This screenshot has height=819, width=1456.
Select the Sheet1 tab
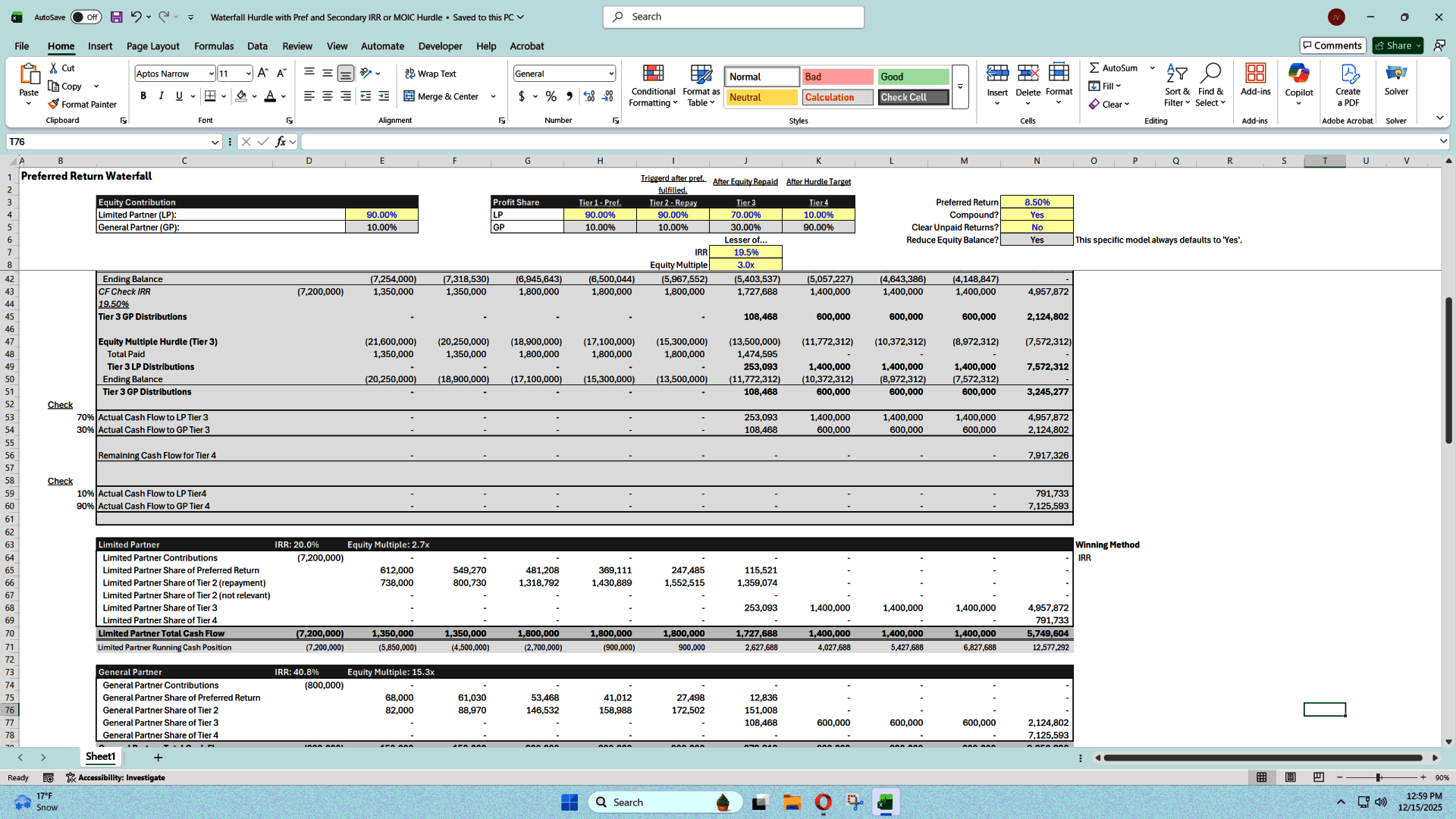(x=100, y=756)
